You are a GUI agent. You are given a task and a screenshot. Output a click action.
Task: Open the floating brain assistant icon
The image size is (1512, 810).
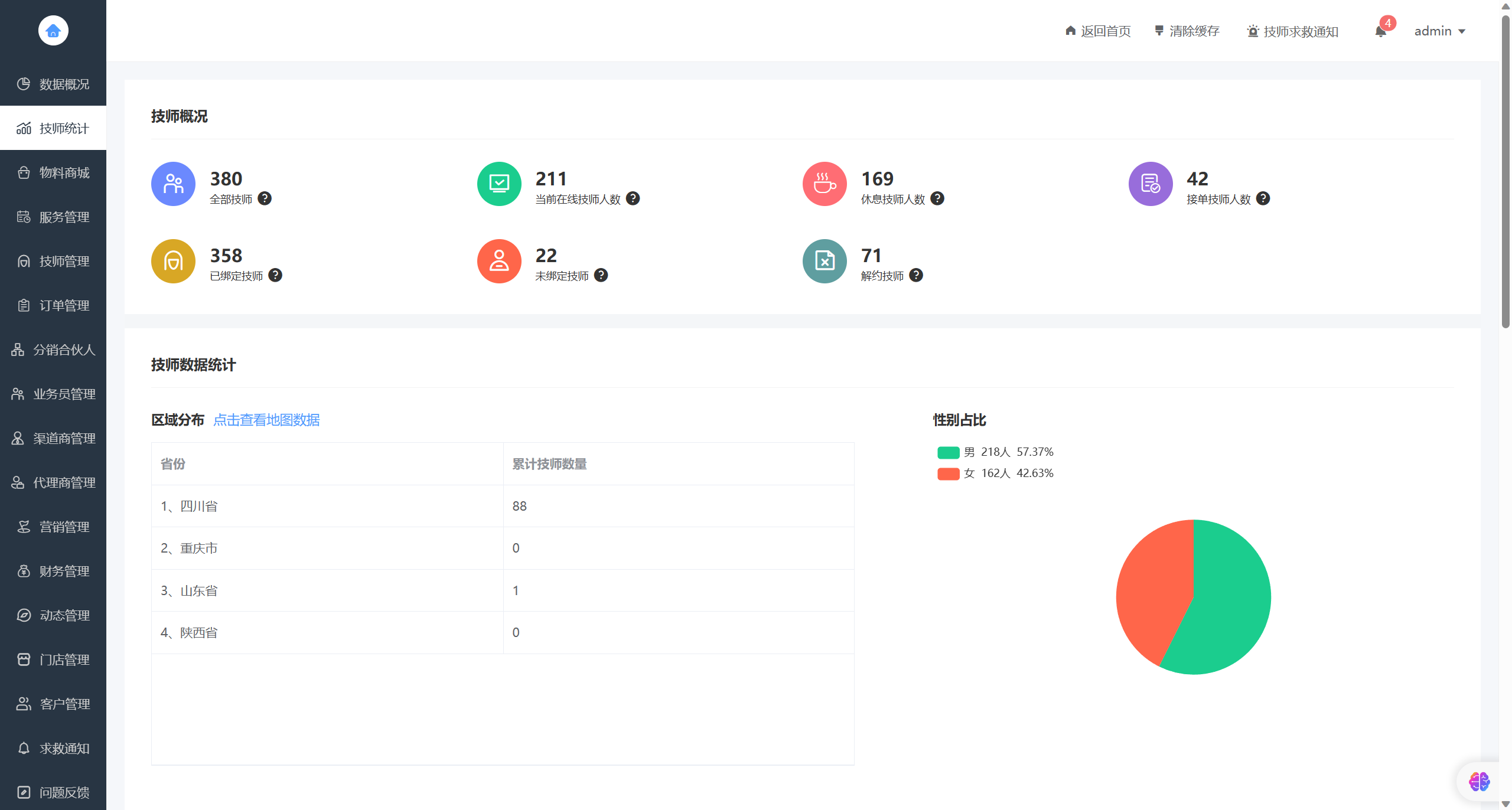(x=1479, y=782)
